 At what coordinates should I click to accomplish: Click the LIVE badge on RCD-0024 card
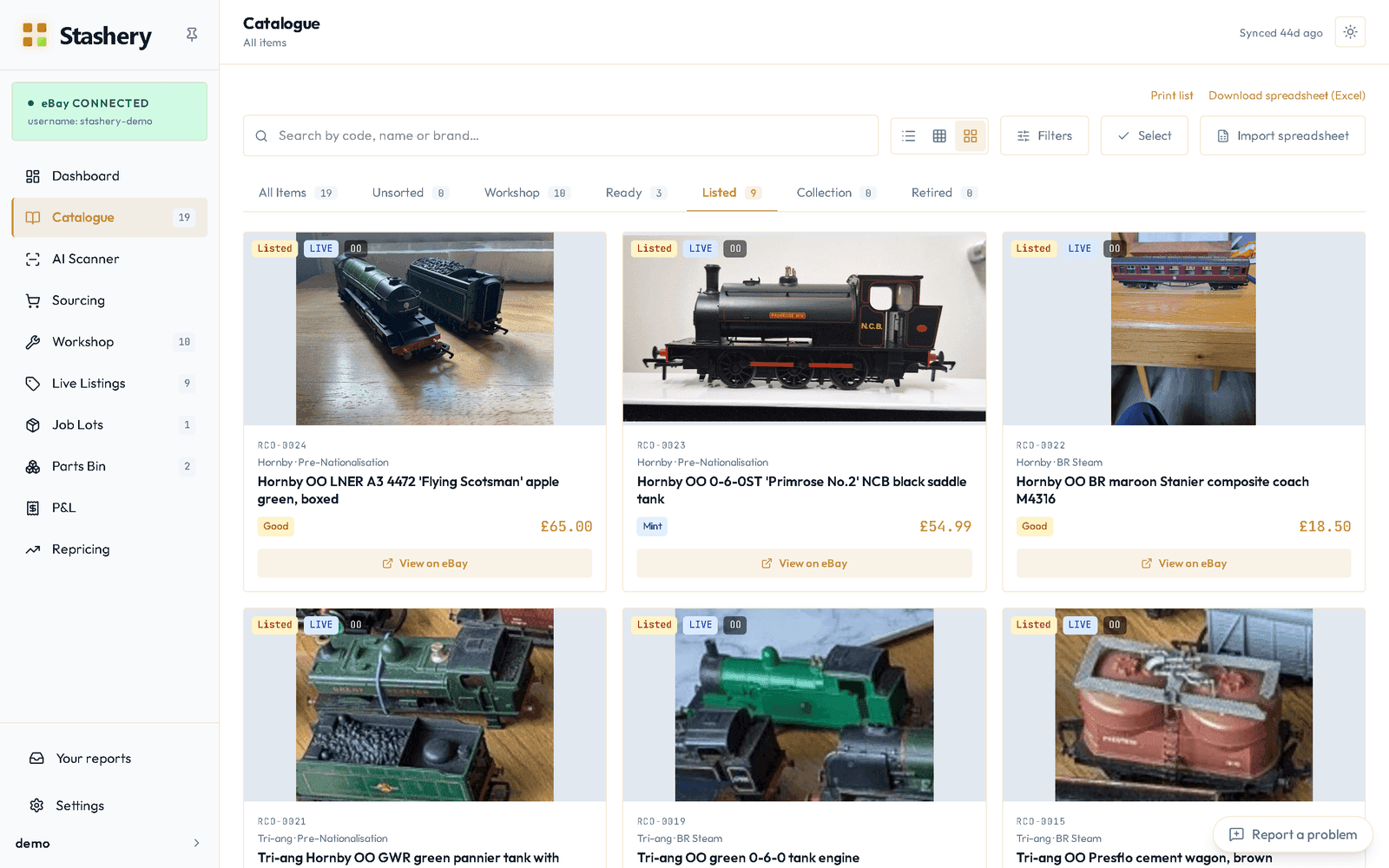pos(321,248)
